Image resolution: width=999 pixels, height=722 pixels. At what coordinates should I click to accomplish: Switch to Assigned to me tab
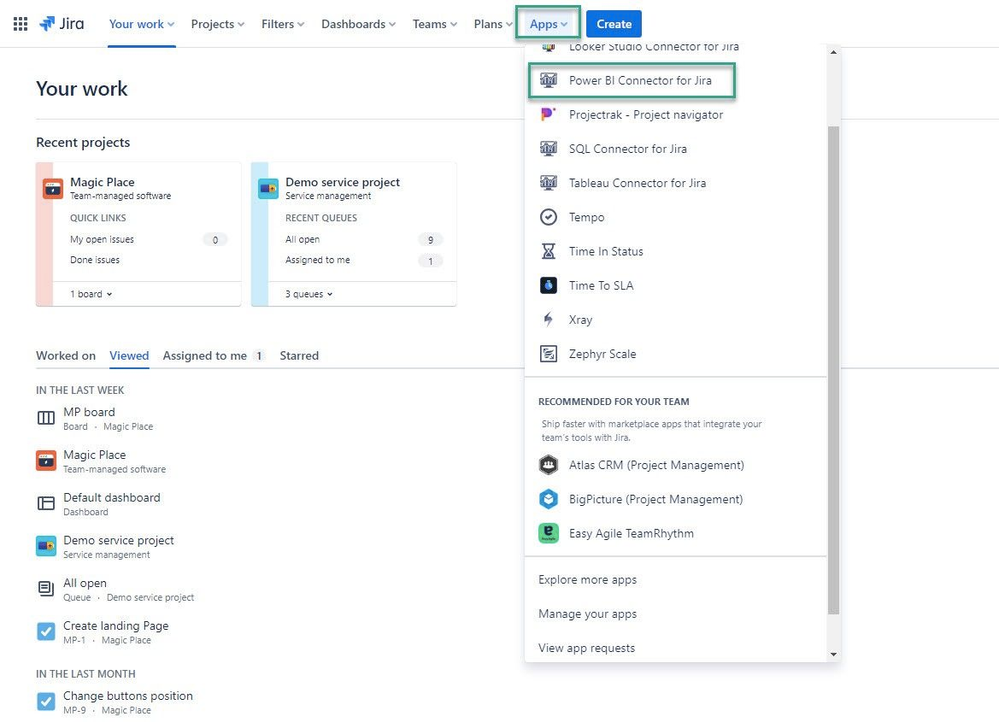click(214, 356)
